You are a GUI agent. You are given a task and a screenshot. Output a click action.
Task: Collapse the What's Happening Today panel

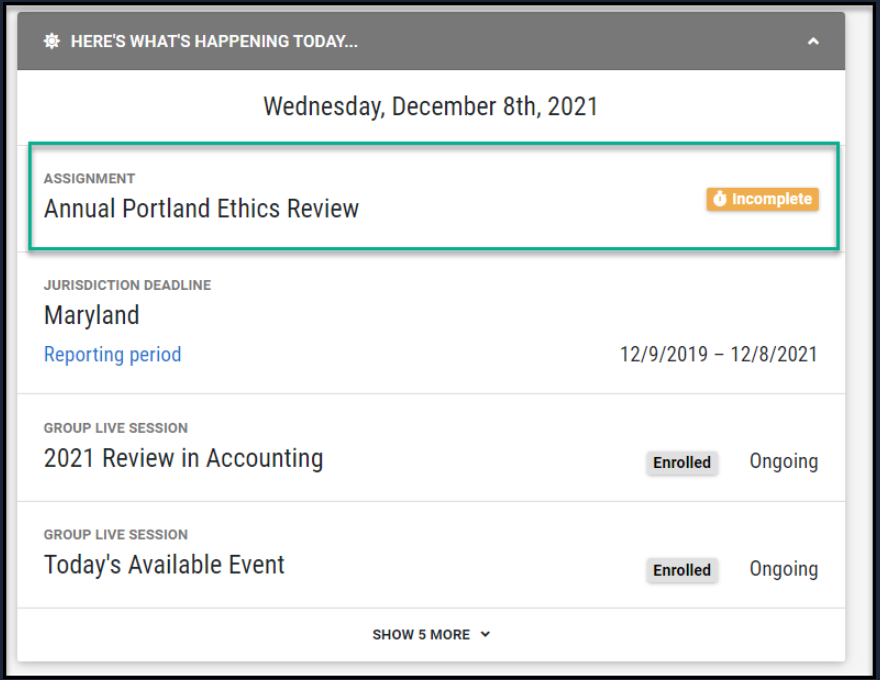click(x=813, y=41)
